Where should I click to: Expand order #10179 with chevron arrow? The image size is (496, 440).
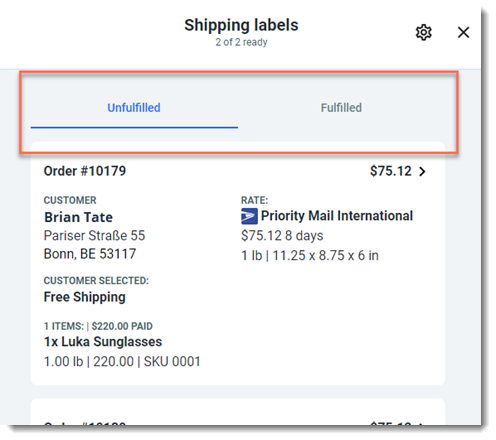(422, 171)
